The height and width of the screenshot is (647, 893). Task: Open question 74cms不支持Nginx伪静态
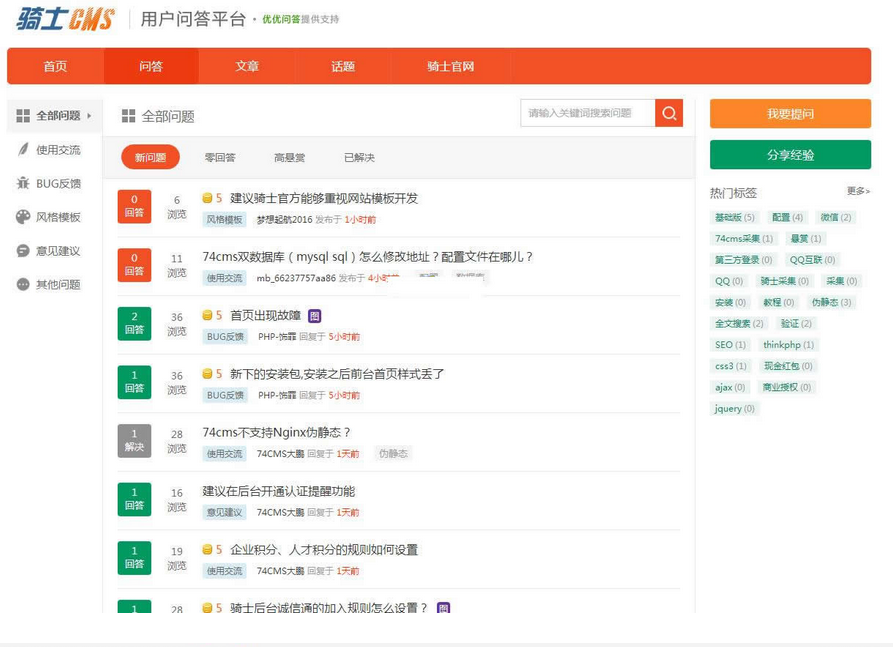276,433
